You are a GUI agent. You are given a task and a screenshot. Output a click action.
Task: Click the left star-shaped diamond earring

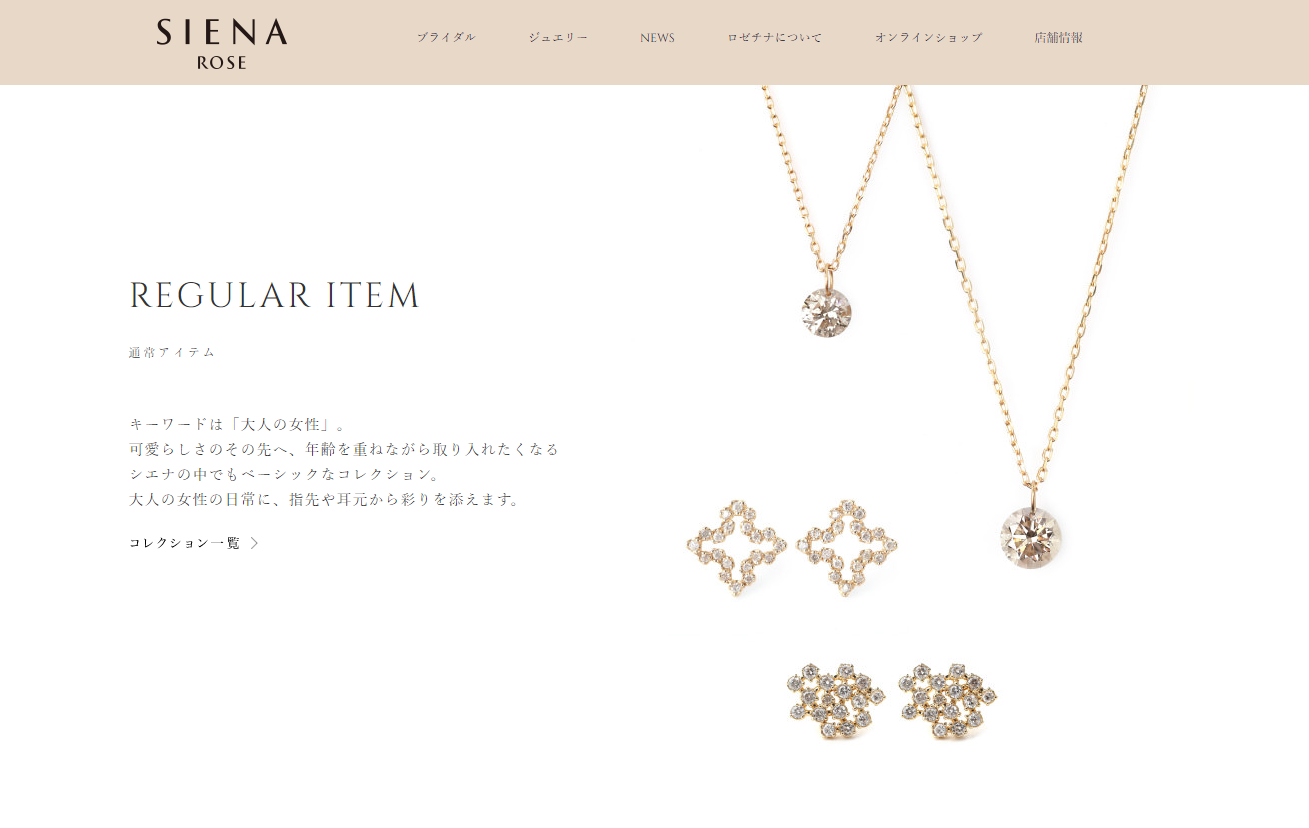coord(738,548)
